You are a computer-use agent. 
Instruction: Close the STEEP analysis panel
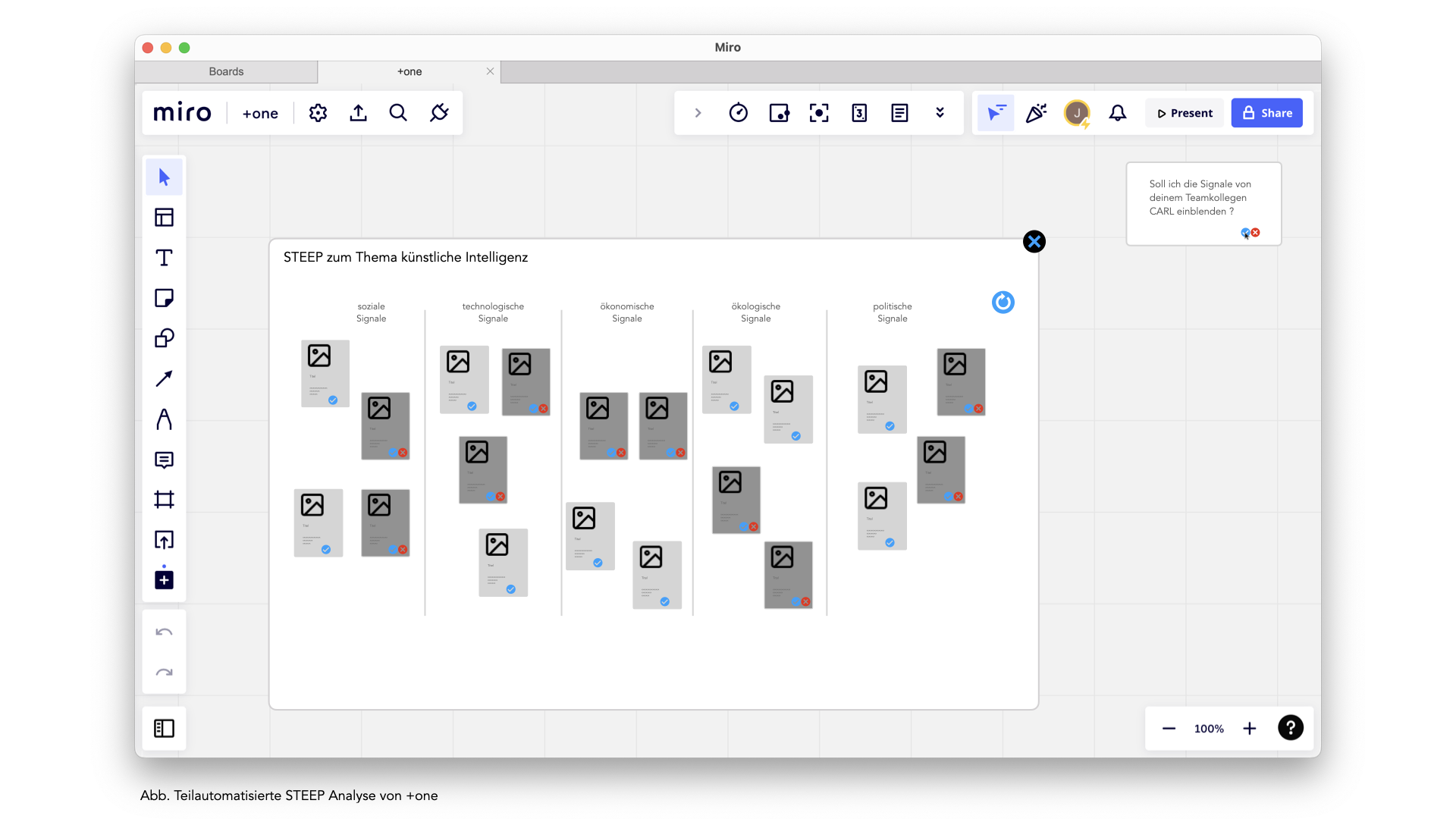(1034, 242)
